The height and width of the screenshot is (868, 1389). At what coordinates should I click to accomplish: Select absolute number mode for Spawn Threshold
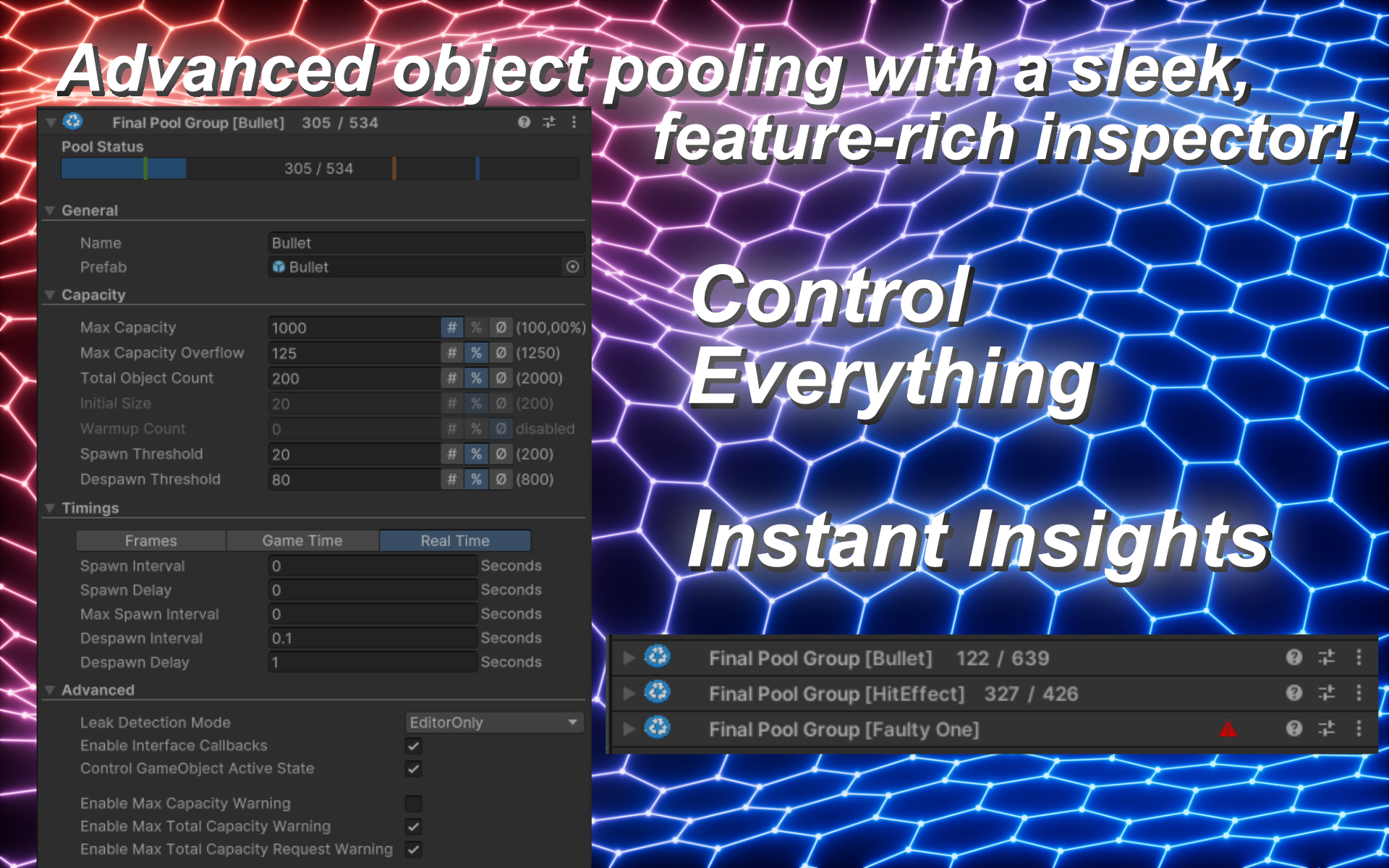(x=451, y=454)
